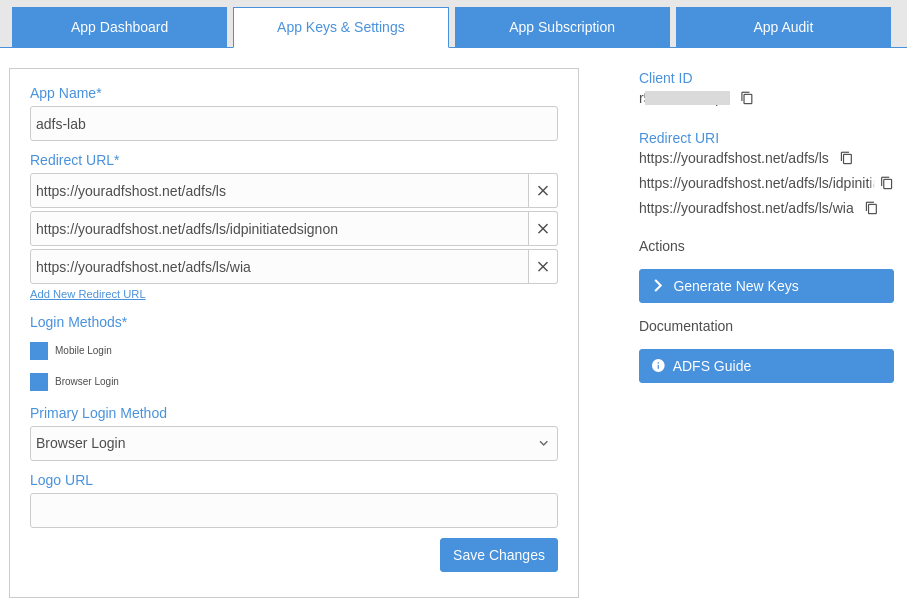Remove the idpinitiatedsignon redirect URL entry
Image resolution: width=907 pixels, height=609 pixels.
(542, 228)
